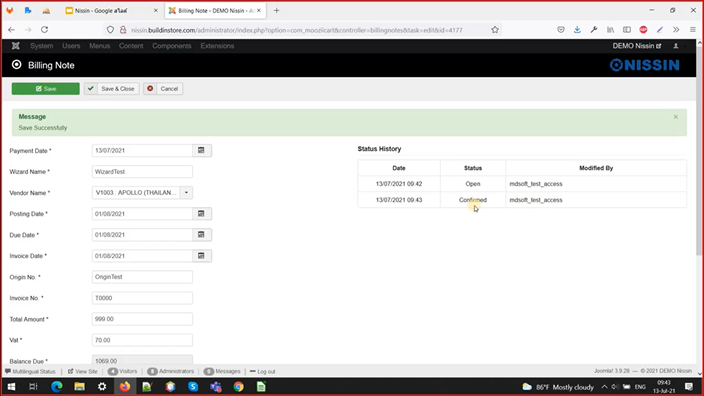Click into the Wizard Name field

(x=142, y=172)
